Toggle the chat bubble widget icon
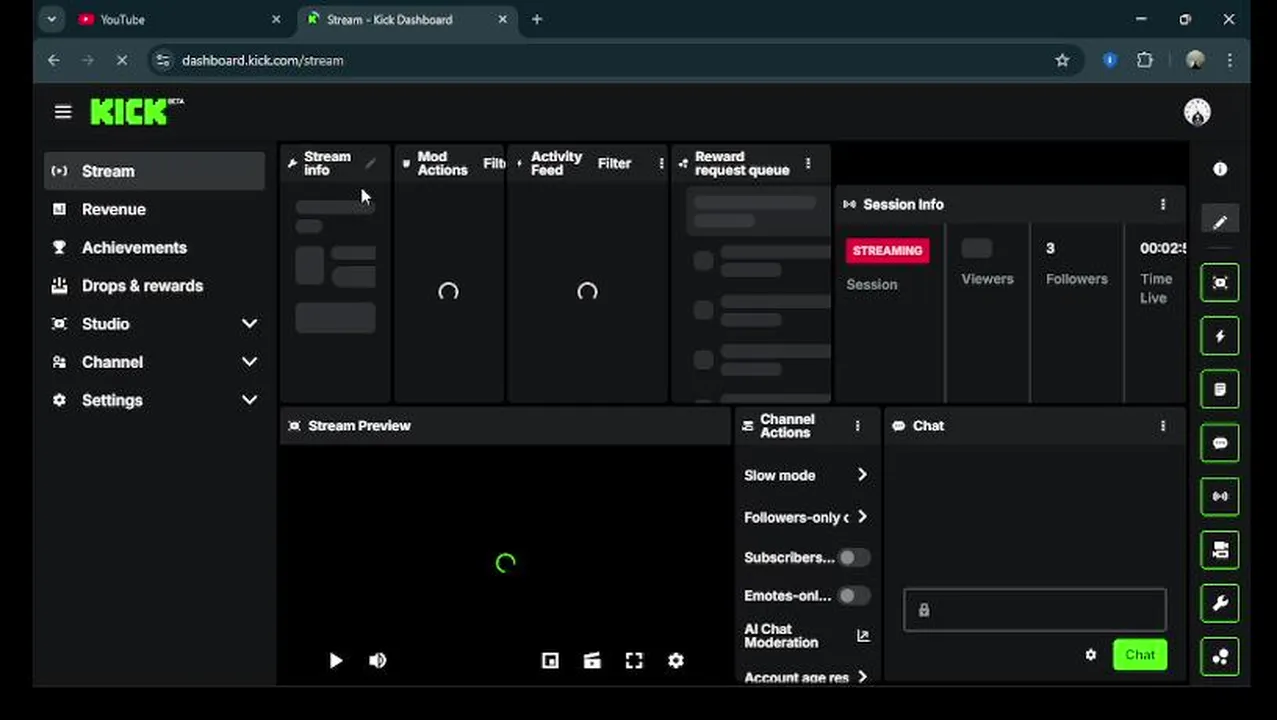The width and height of the screenshot is (1277, 720). pos(1220,443)
